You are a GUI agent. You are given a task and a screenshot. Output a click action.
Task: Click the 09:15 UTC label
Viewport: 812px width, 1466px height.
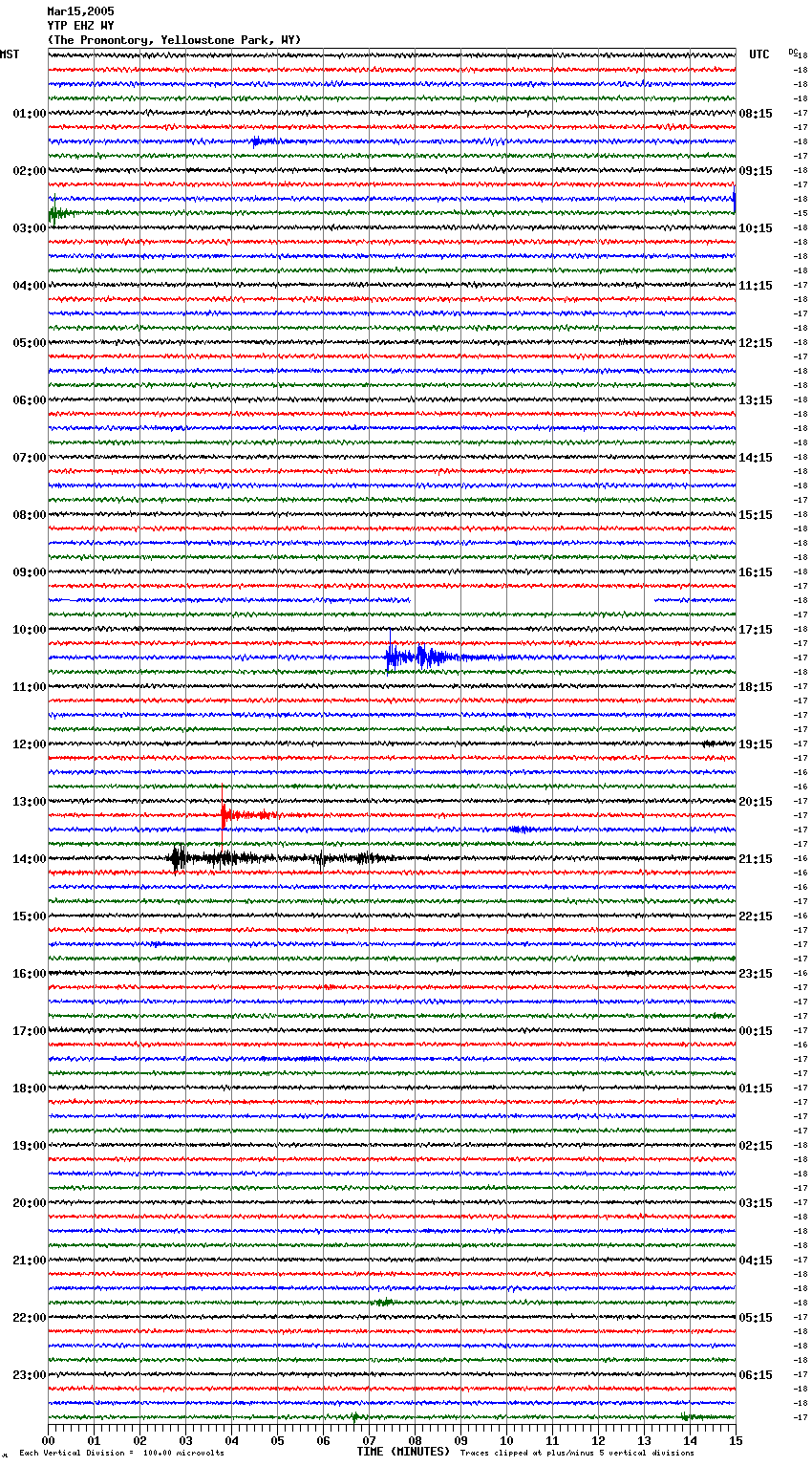pyautogui.click(x=756, y=171)
